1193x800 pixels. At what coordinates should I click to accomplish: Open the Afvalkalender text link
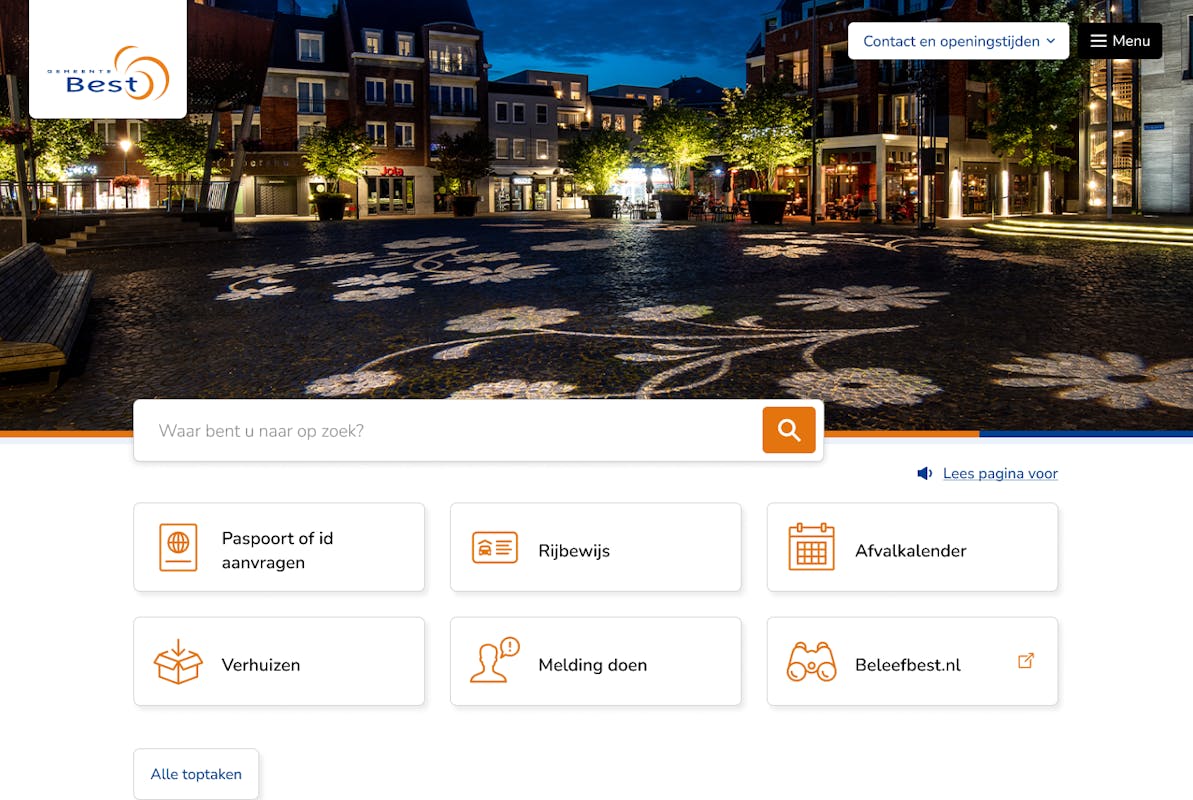[x=910, y=551]
